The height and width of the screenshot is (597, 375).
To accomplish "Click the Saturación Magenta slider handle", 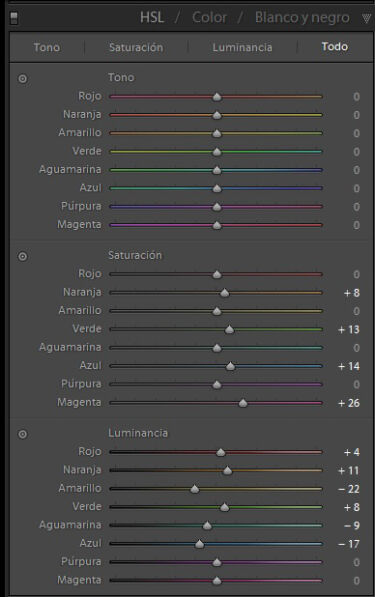I will 243,403.
